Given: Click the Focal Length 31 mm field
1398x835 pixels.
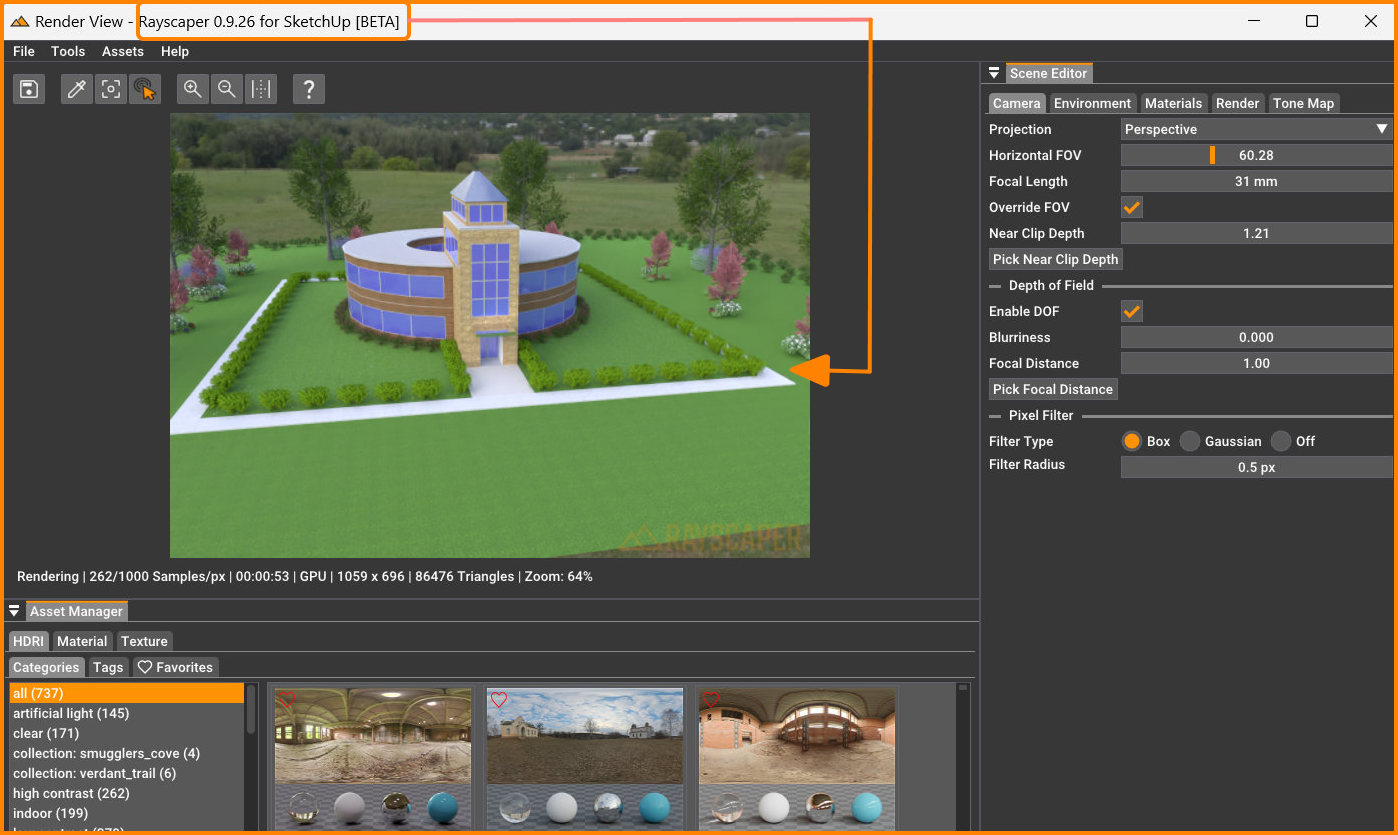Looking at the screenshot, I should click(x=1256, y=181).
